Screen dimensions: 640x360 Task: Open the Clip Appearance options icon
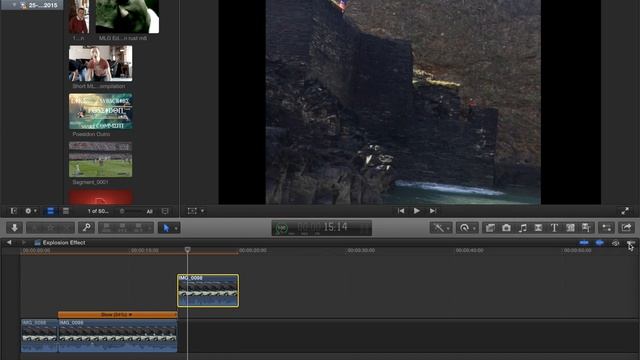(165, 211)
